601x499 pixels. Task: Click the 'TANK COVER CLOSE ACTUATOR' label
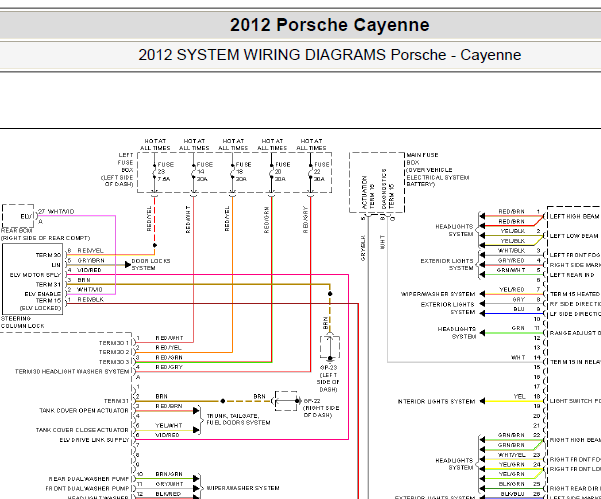(82, 430)
